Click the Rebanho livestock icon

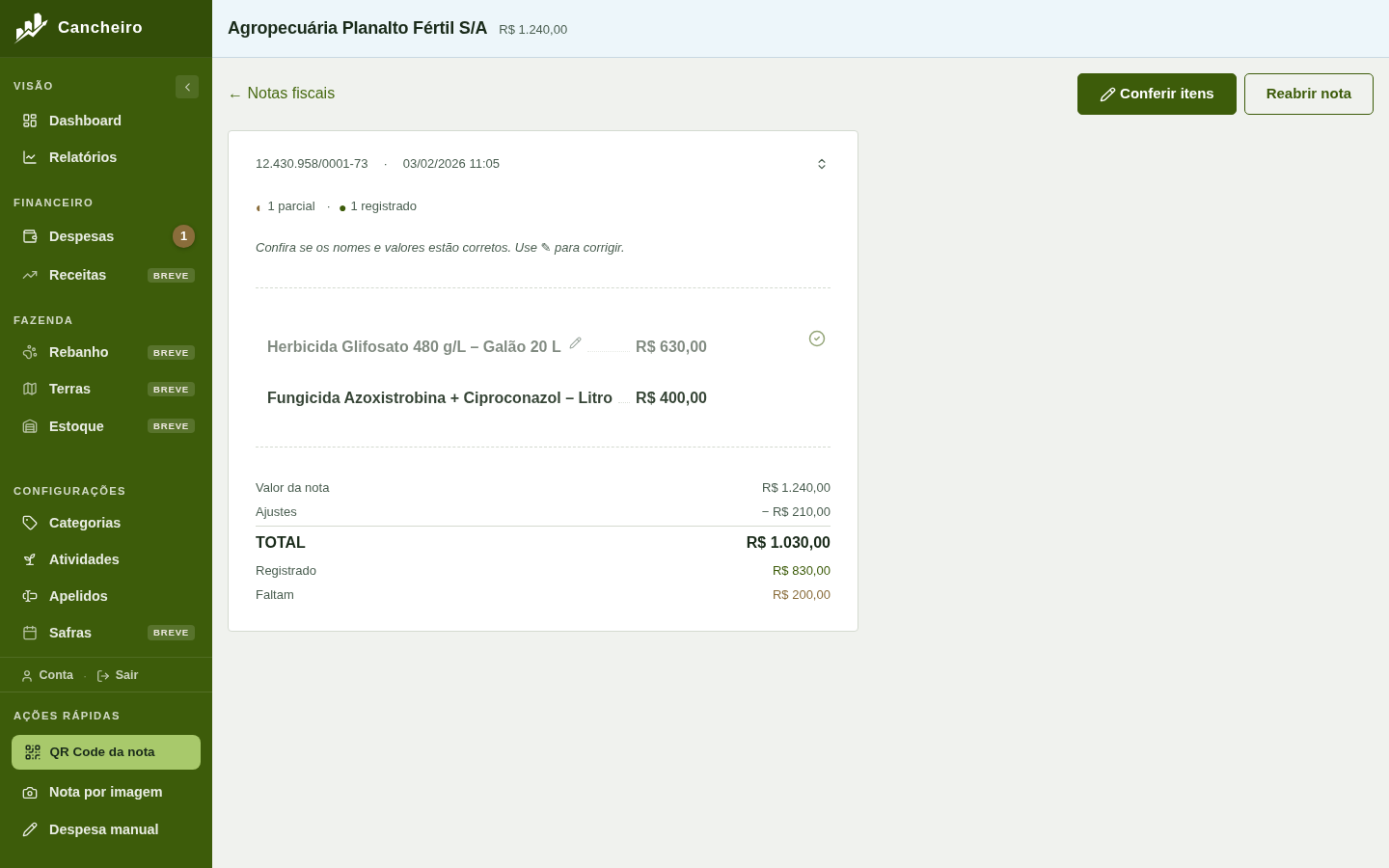pyautogui.click(x=30, y=352)
